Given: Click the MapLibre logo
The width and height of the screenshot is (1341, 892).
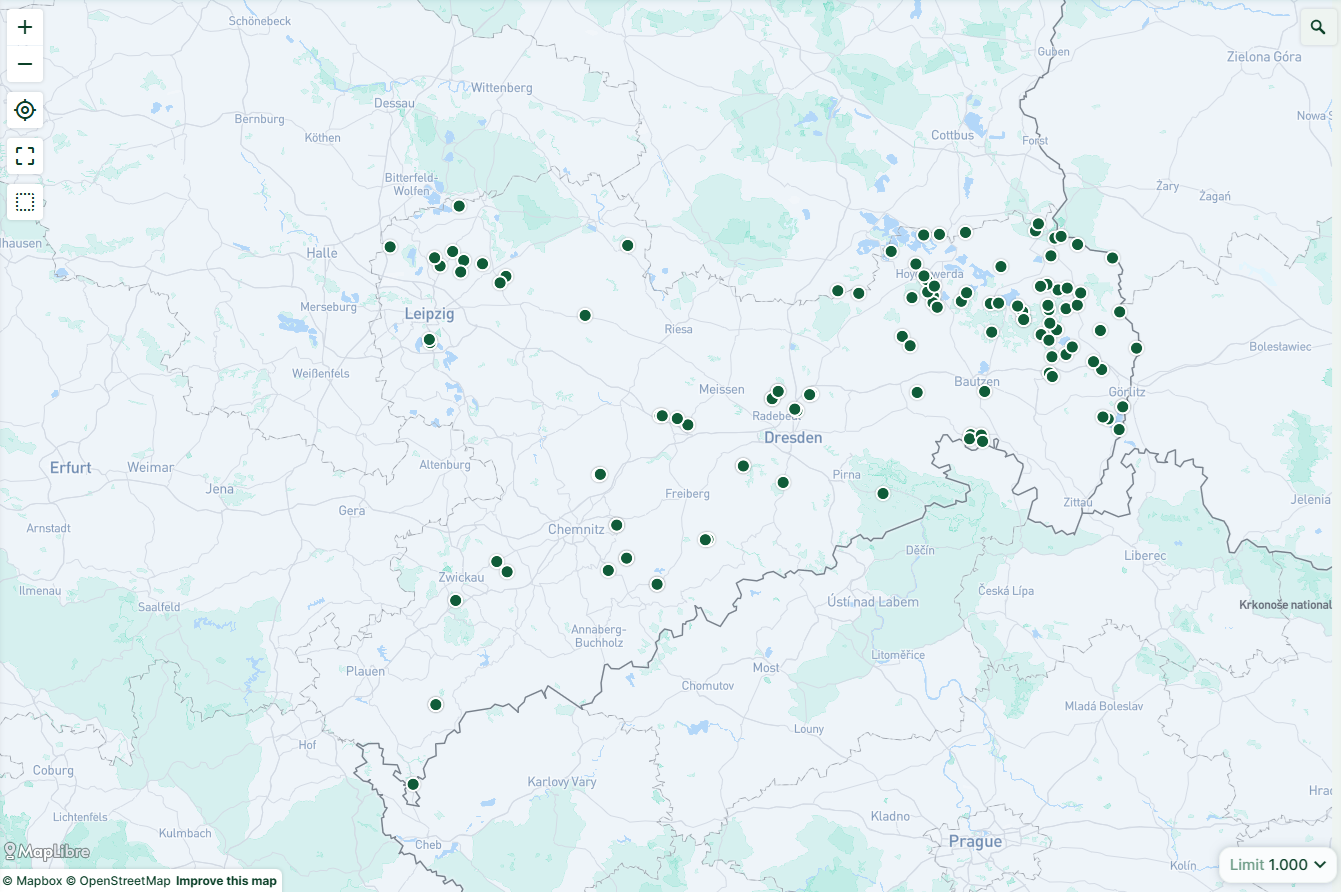Looking at the screenshot, I should pyautogui.click(x=47, y=852).
